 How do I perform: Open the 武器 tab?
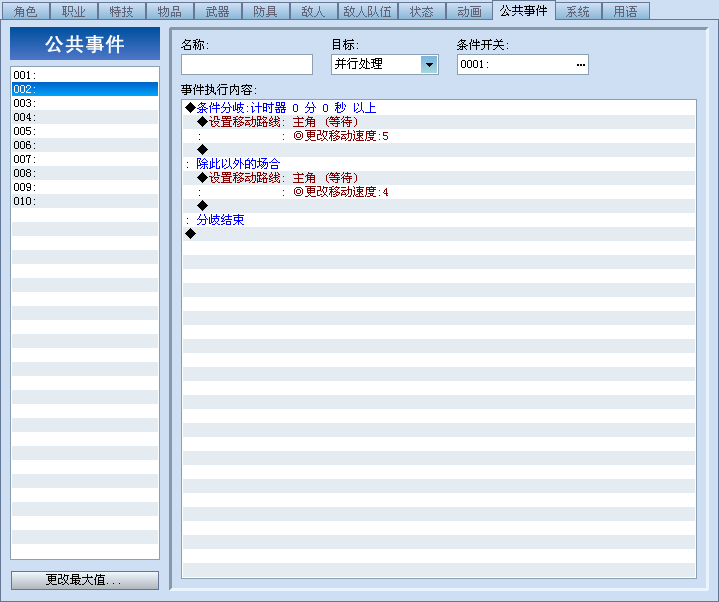(x=218, y=11)
